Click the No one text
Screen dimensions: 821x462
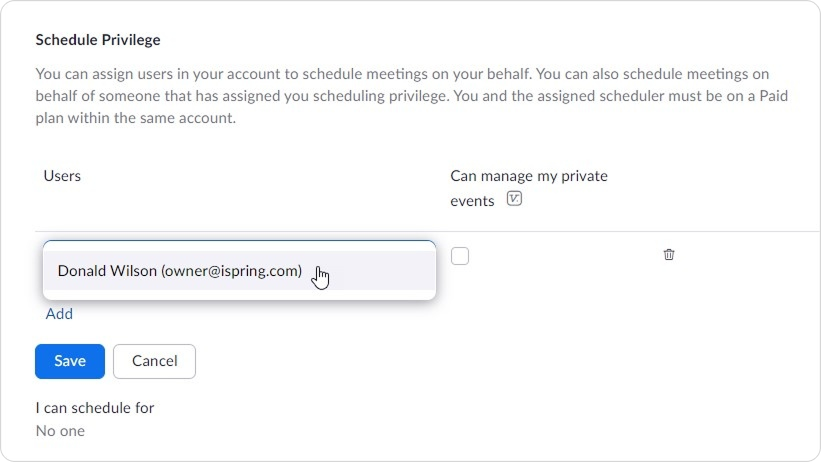click(x=60, y=431)
